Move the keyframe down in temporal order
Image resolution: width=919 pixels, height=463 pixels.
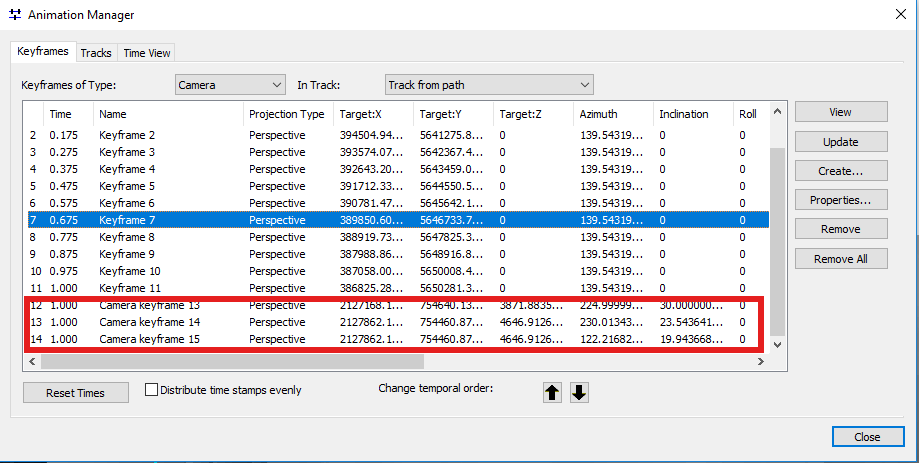pos(579,393)
